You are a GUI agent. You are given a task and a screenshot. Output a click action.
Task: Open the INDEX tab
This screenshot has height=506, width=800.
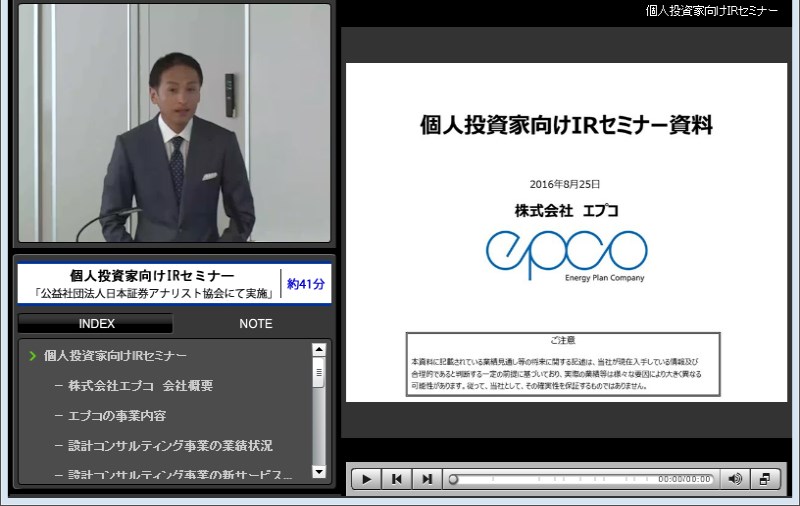[x=96, y=323]
